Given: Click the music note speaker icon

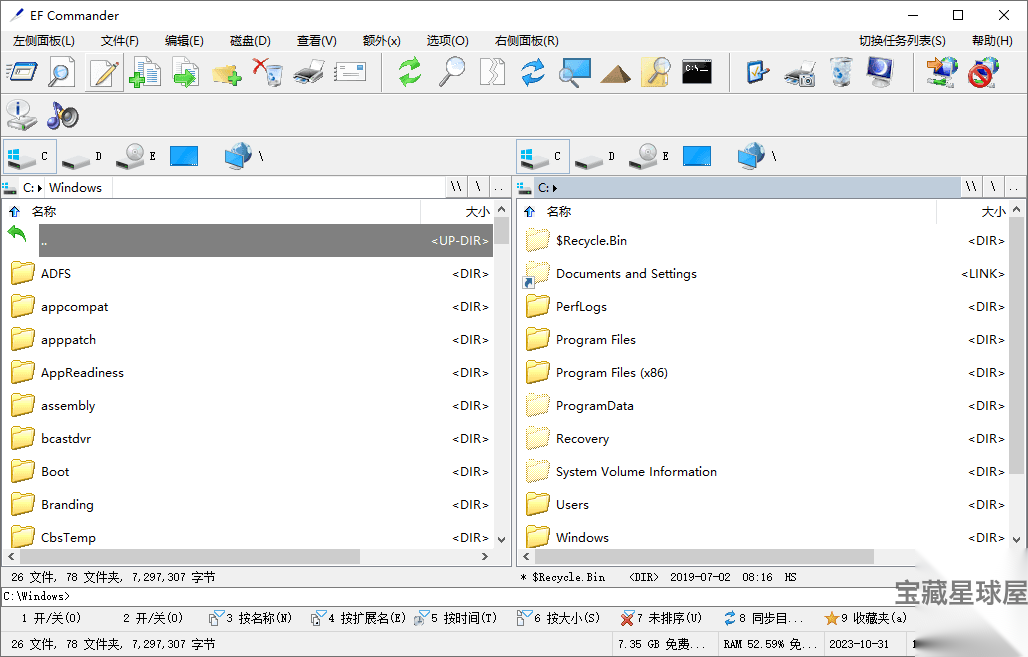Looking at the screenshot, I should pos(63,115).
